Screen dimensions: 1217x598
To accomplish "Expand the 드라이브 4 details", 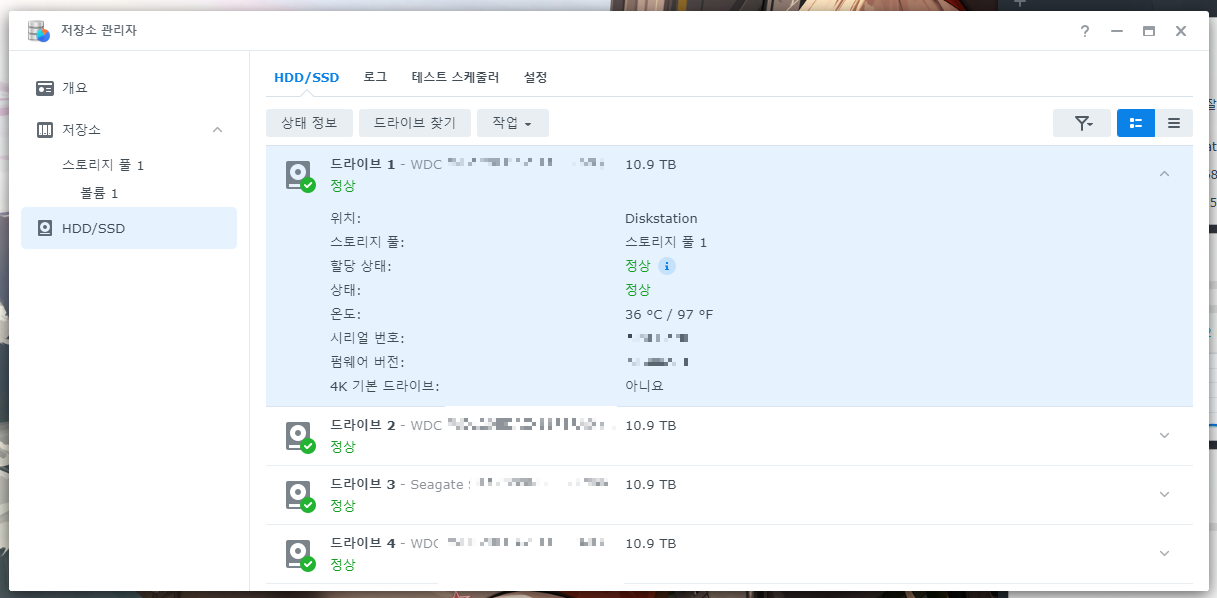I will (x=1164, y=553).
